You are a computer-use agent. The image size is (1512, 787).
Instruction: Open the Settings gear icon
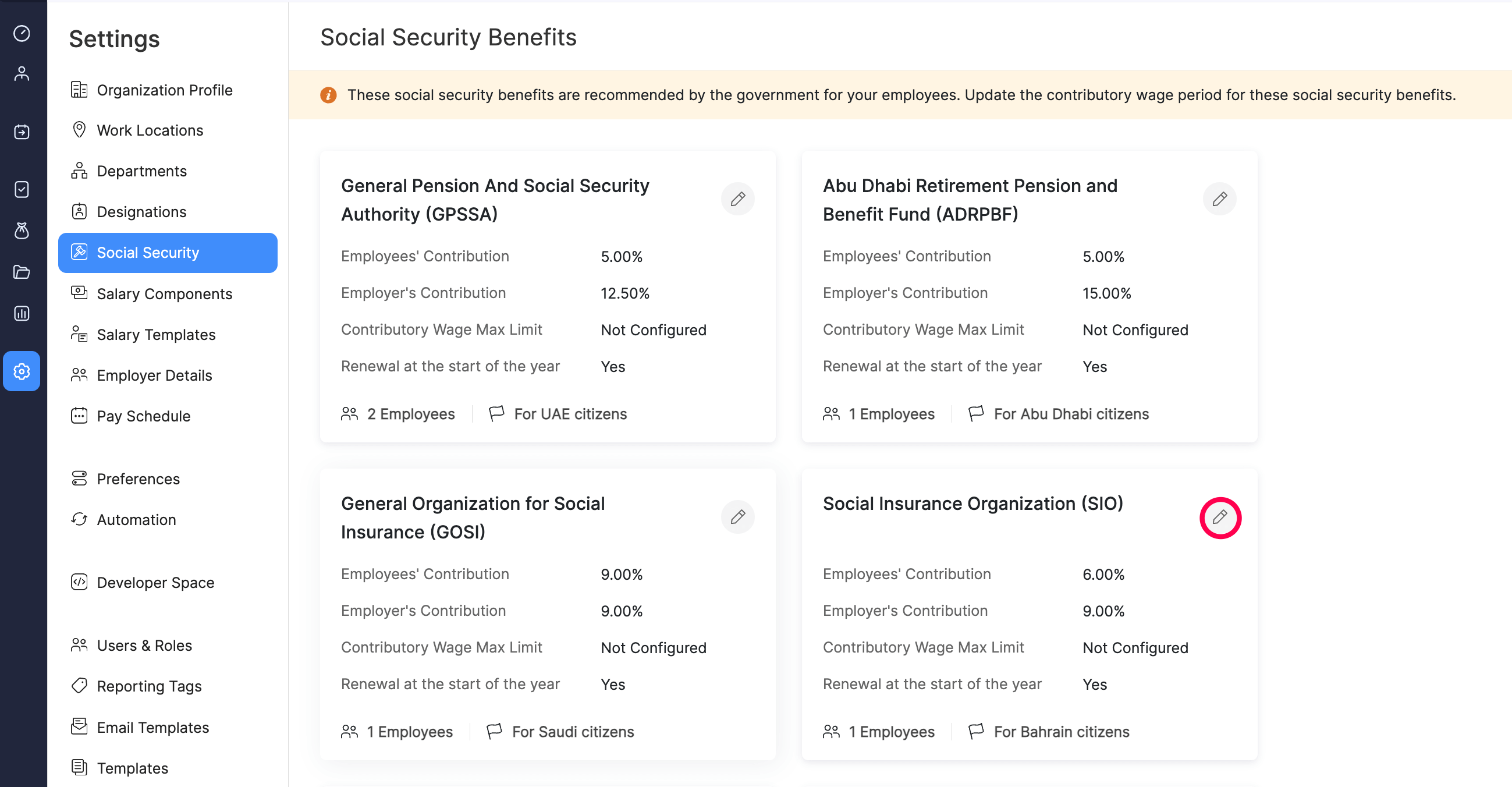coord(22,371)
